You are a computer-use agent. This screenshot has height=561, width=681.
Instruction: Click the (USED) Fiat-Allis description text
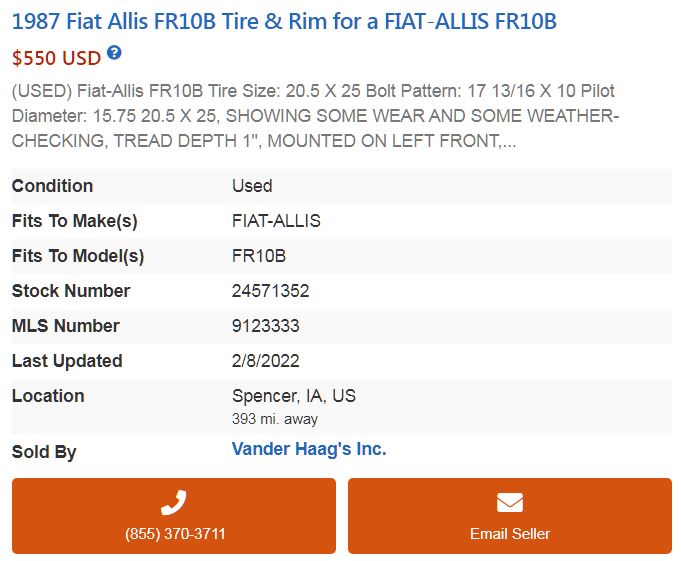[316, 116]
